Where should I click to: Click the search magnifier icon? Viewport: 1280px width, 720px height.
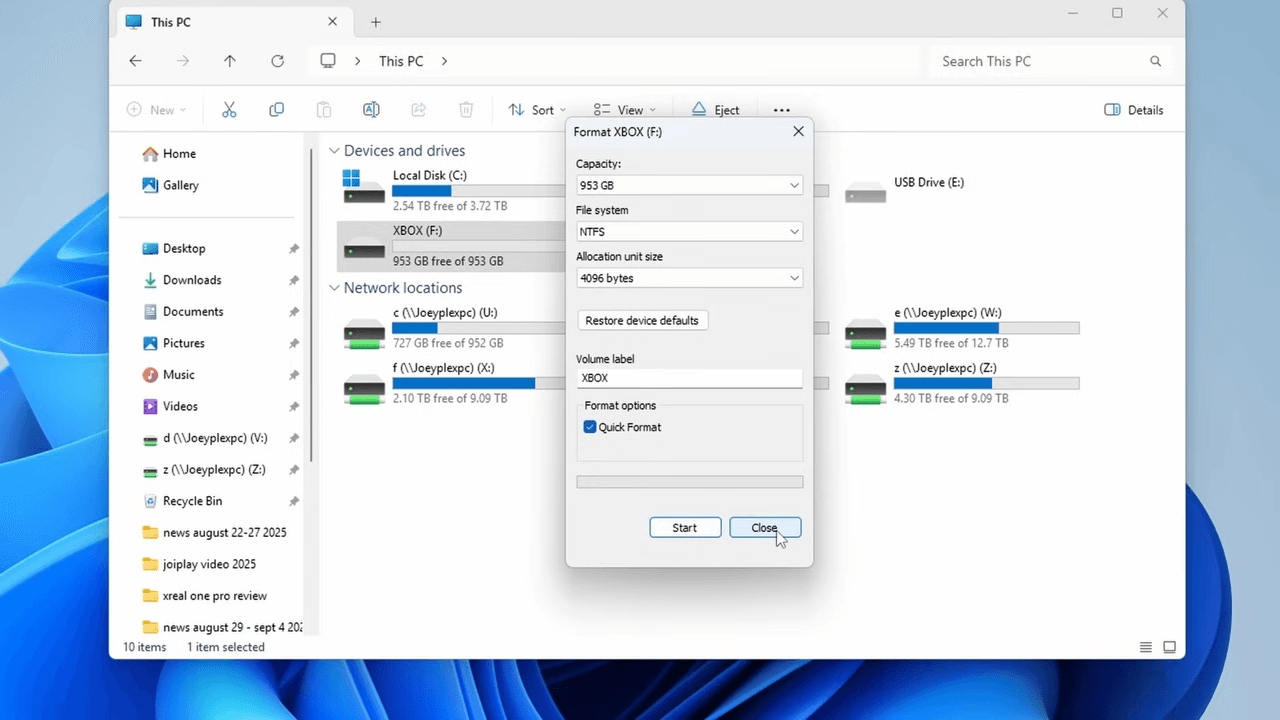1156,61
